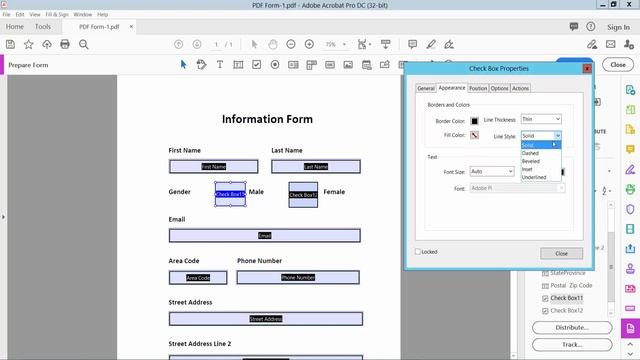The image size is (640, 360).
Task: Add a Radio Button field
Action: pyautogui.click(x=275, y=64)
